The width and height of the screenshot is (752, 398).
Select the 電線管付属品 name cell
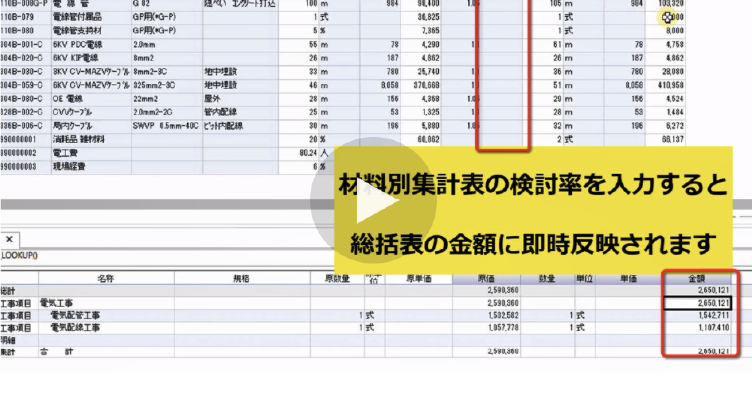tap(91, 17)
